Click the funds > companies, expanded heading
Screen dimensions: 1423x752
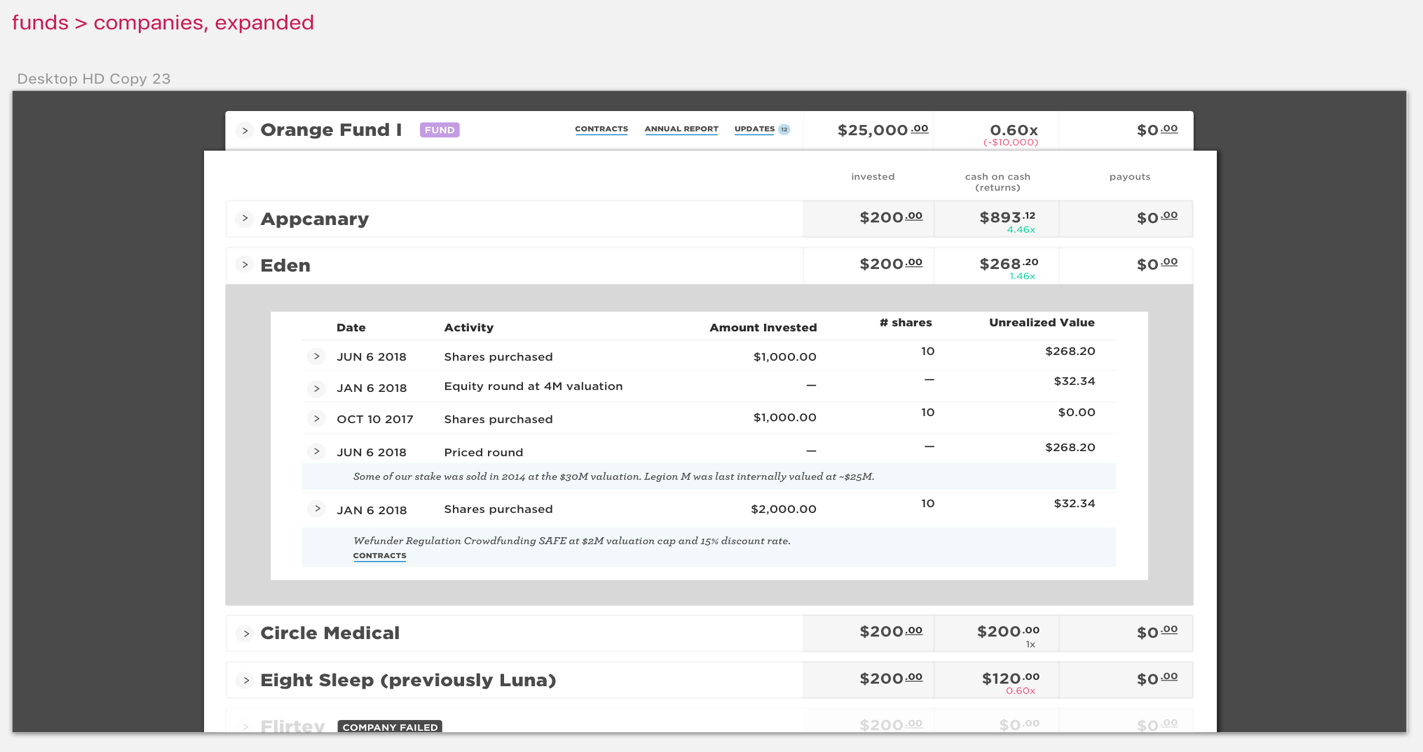coord(163,22)
